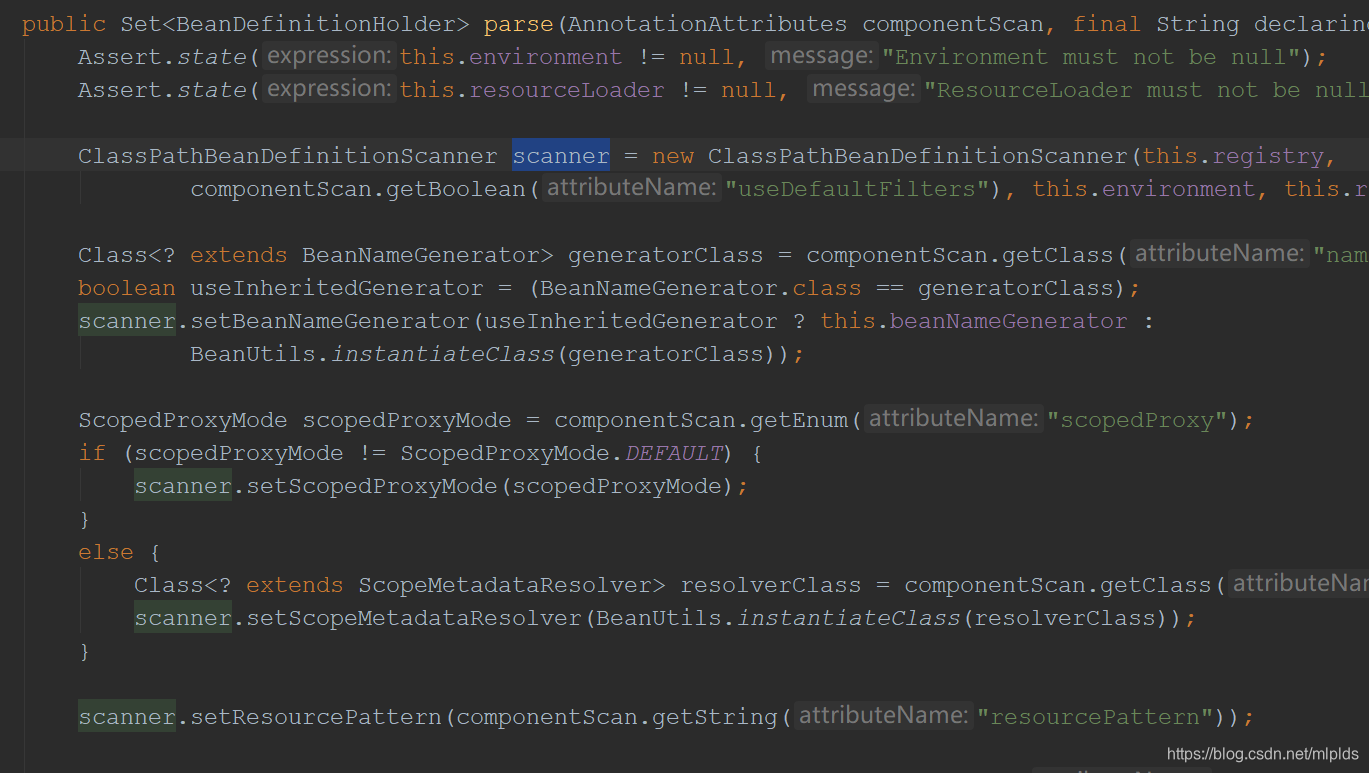Click the new keyword before ClassPathBeanDefinitionScanner
This screenshot has width=1369, height=773.
(673, 156)
